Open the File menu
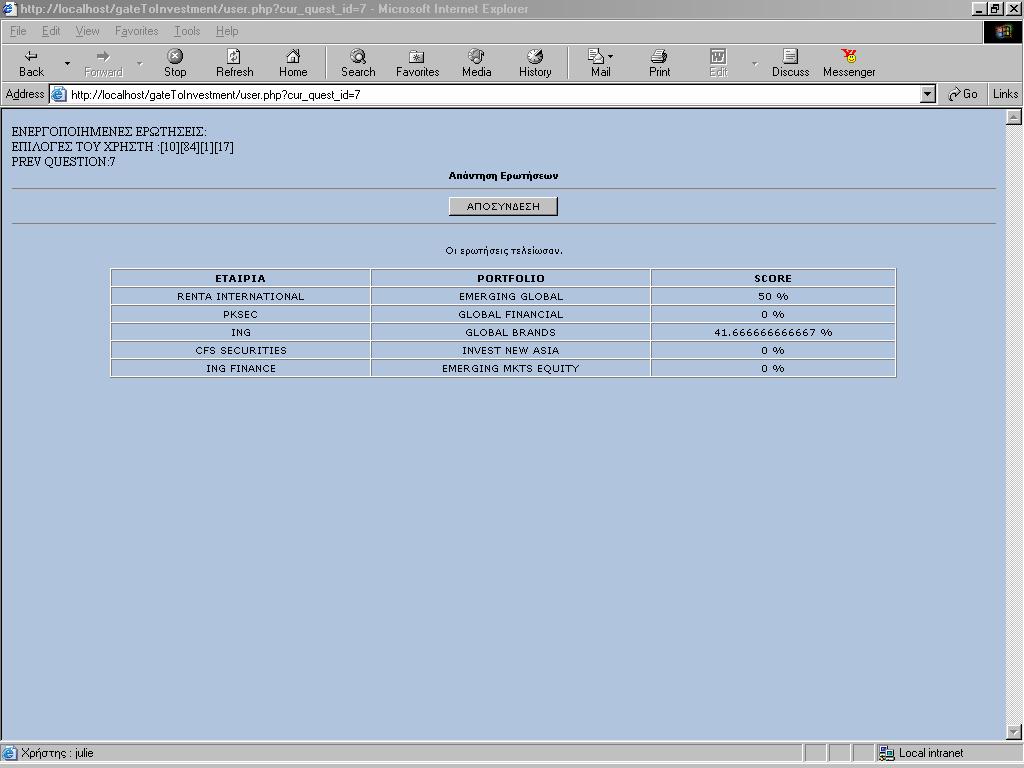Viewport: 1024px width, 768px height. point(18,31)
